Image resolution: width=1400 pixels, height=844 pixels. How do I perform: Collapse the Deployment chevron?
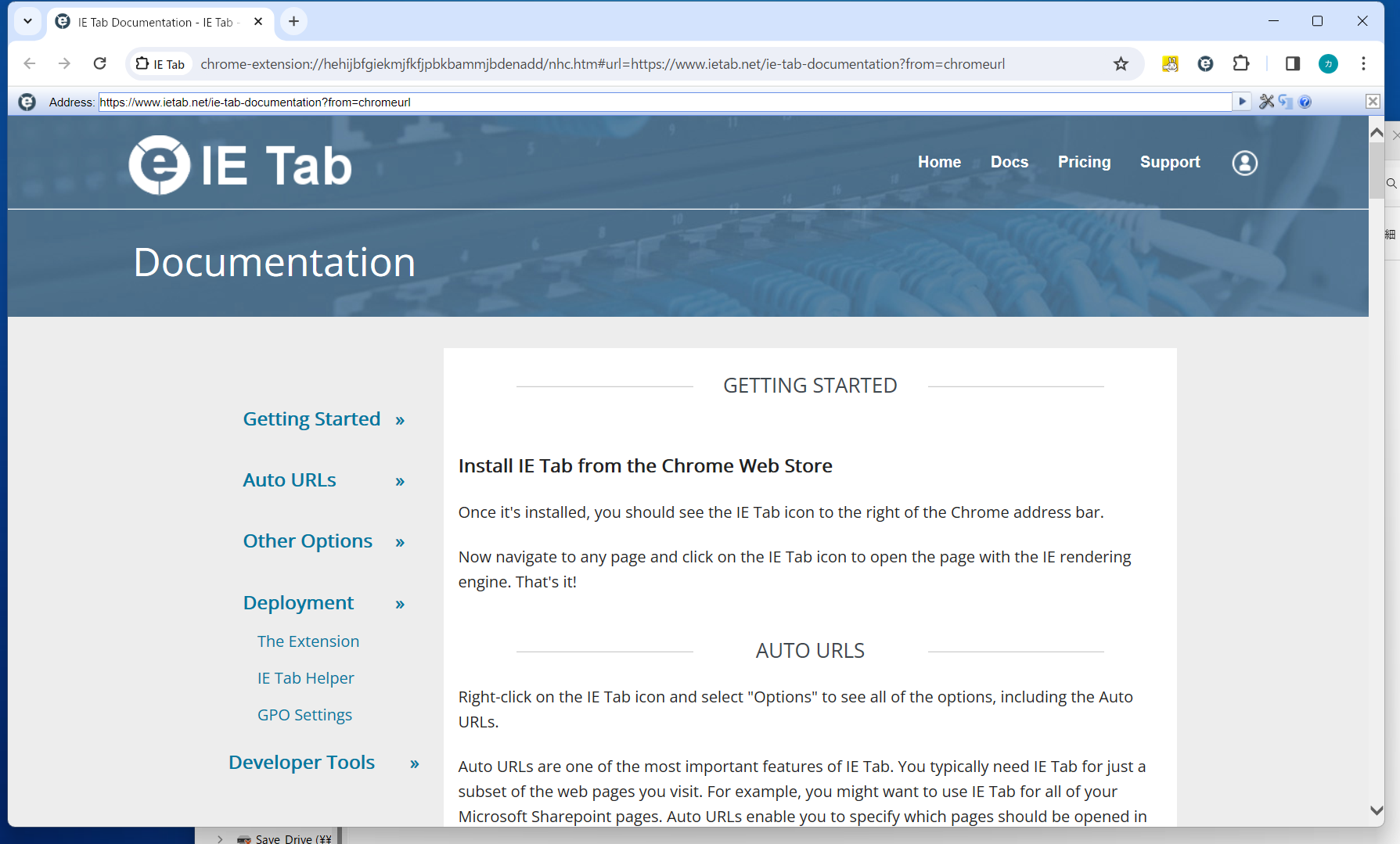(x=400, y=605)
